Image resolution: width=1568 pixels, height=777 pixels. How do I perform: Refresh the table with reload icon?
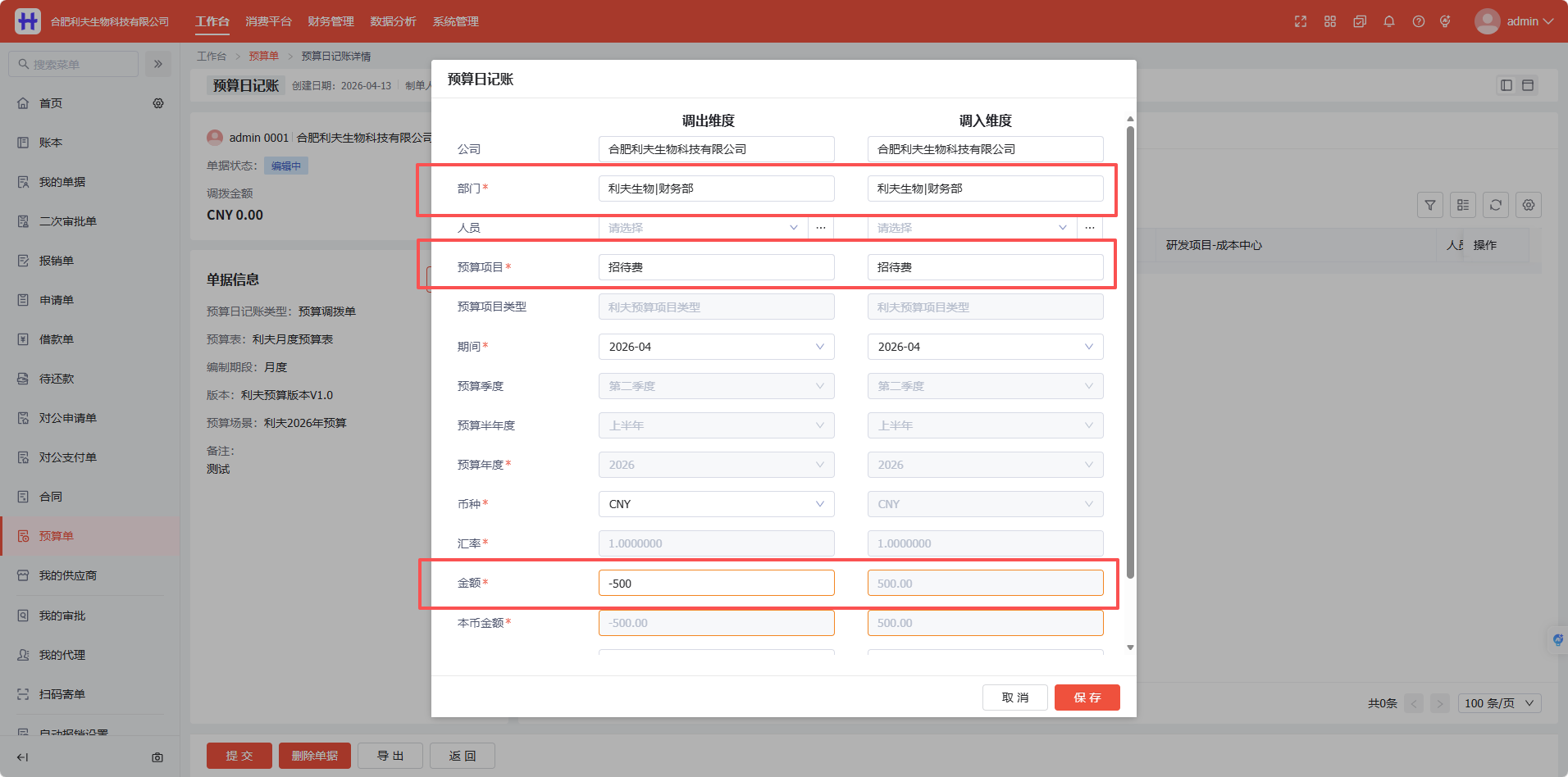click(x=1496, y=205)
